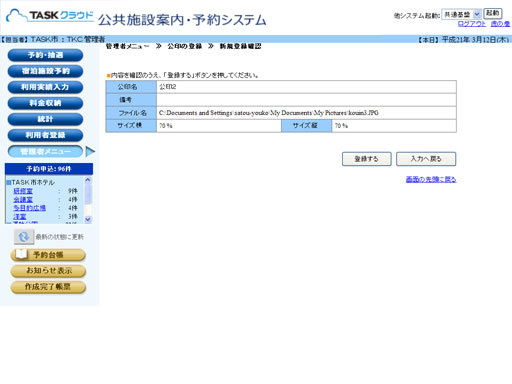
Task: Click the 作成完了帳票 button
Action: pos(48,287)
